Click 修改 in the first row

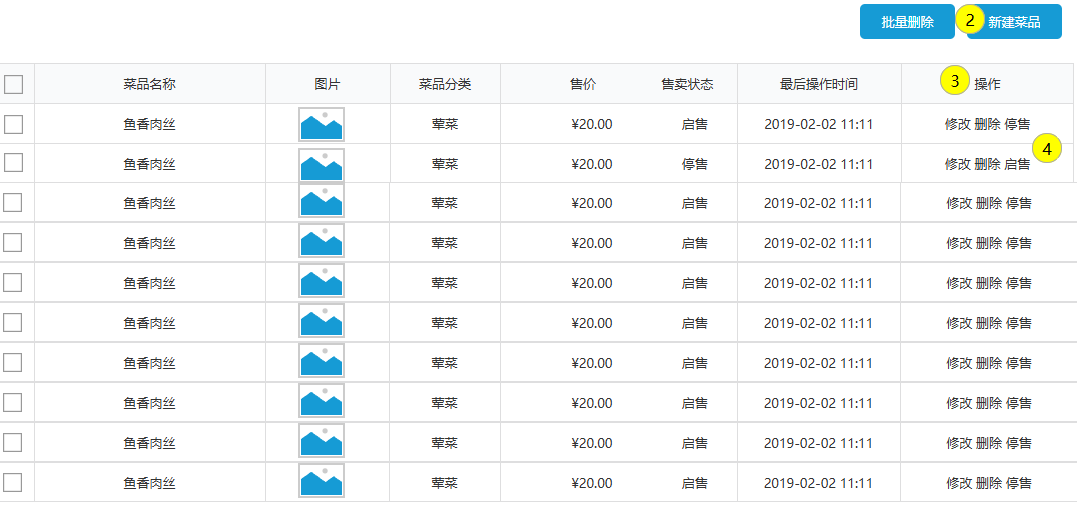pyautogui.click(x=957, y=124)
